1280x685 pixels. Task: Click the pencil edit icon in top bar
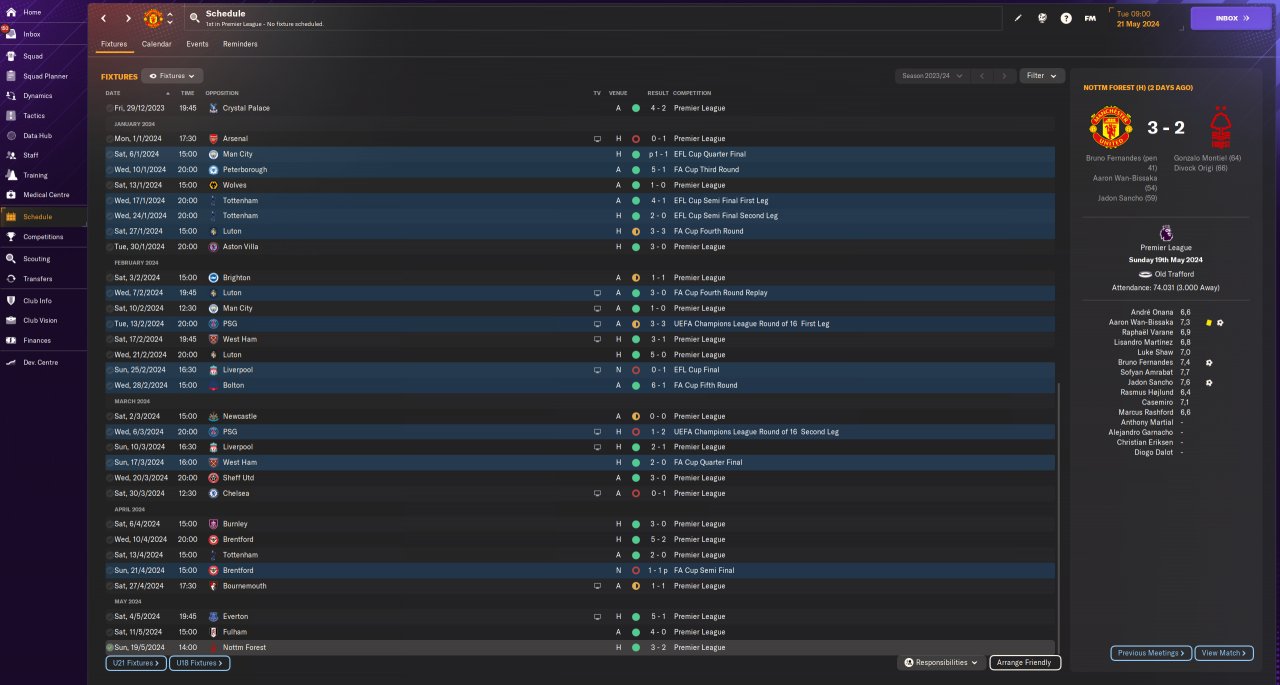click(x=1018, y=18)
